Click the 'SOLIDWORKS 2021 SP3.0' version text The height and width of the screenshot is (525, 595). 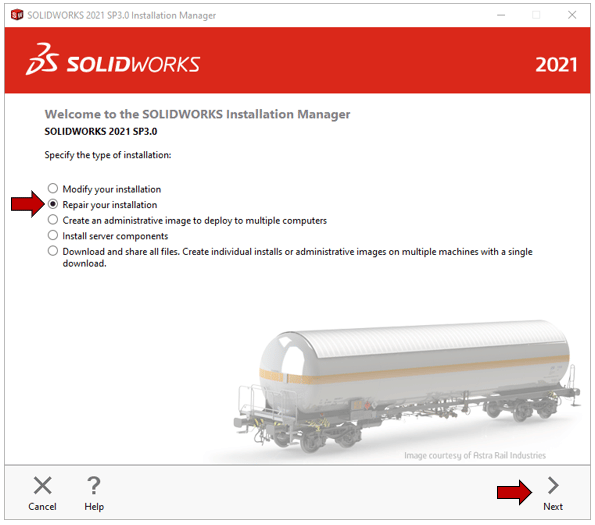[101, 132]
